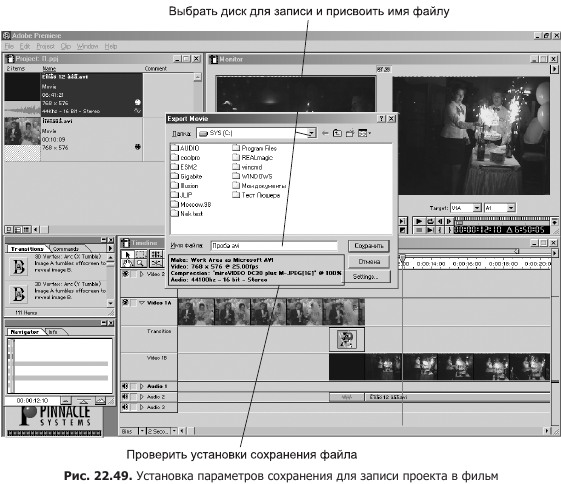Play from in point to out point
Image resolution: width=561 pixels, height=484 pixels.
pyautogui.click(x=430, y=230)
